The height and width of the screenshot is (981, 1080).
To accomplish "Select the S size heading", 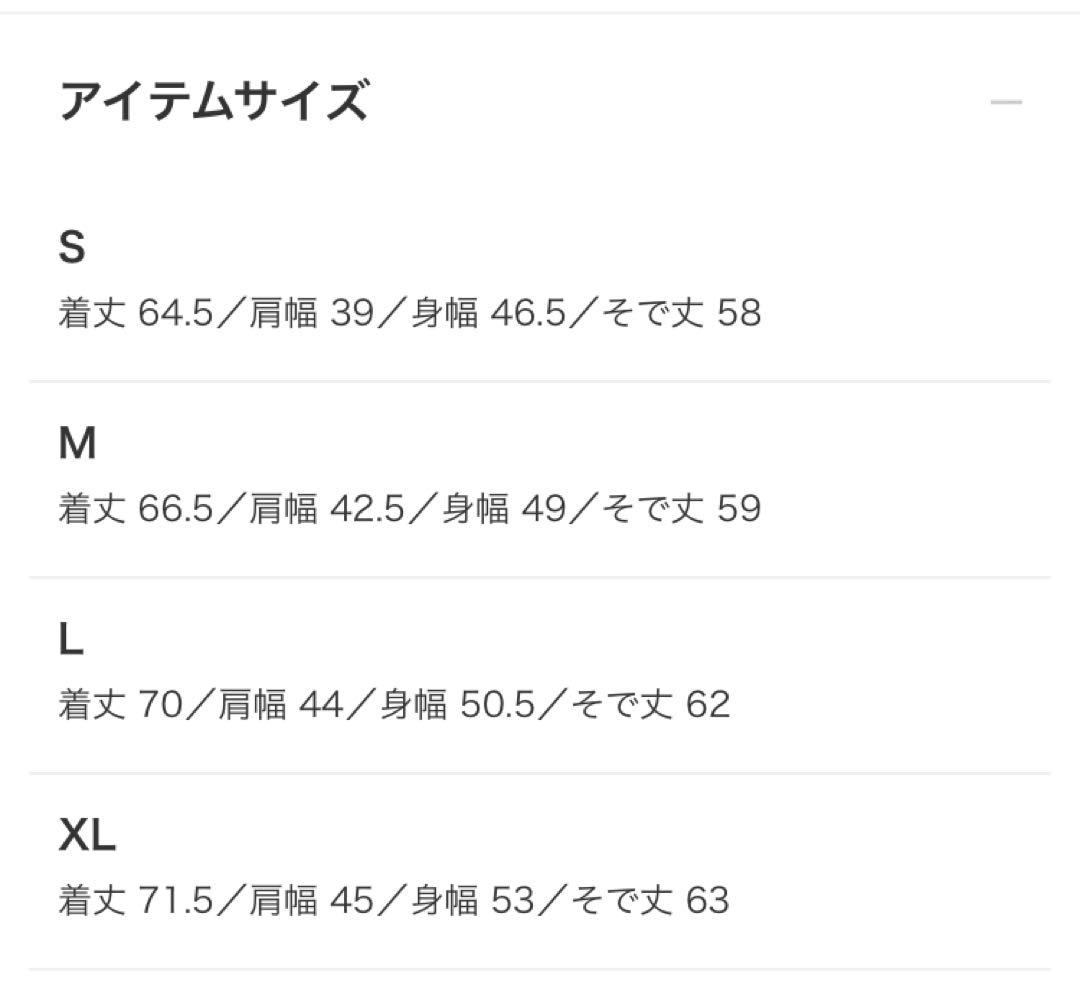I will click(73, 247).
